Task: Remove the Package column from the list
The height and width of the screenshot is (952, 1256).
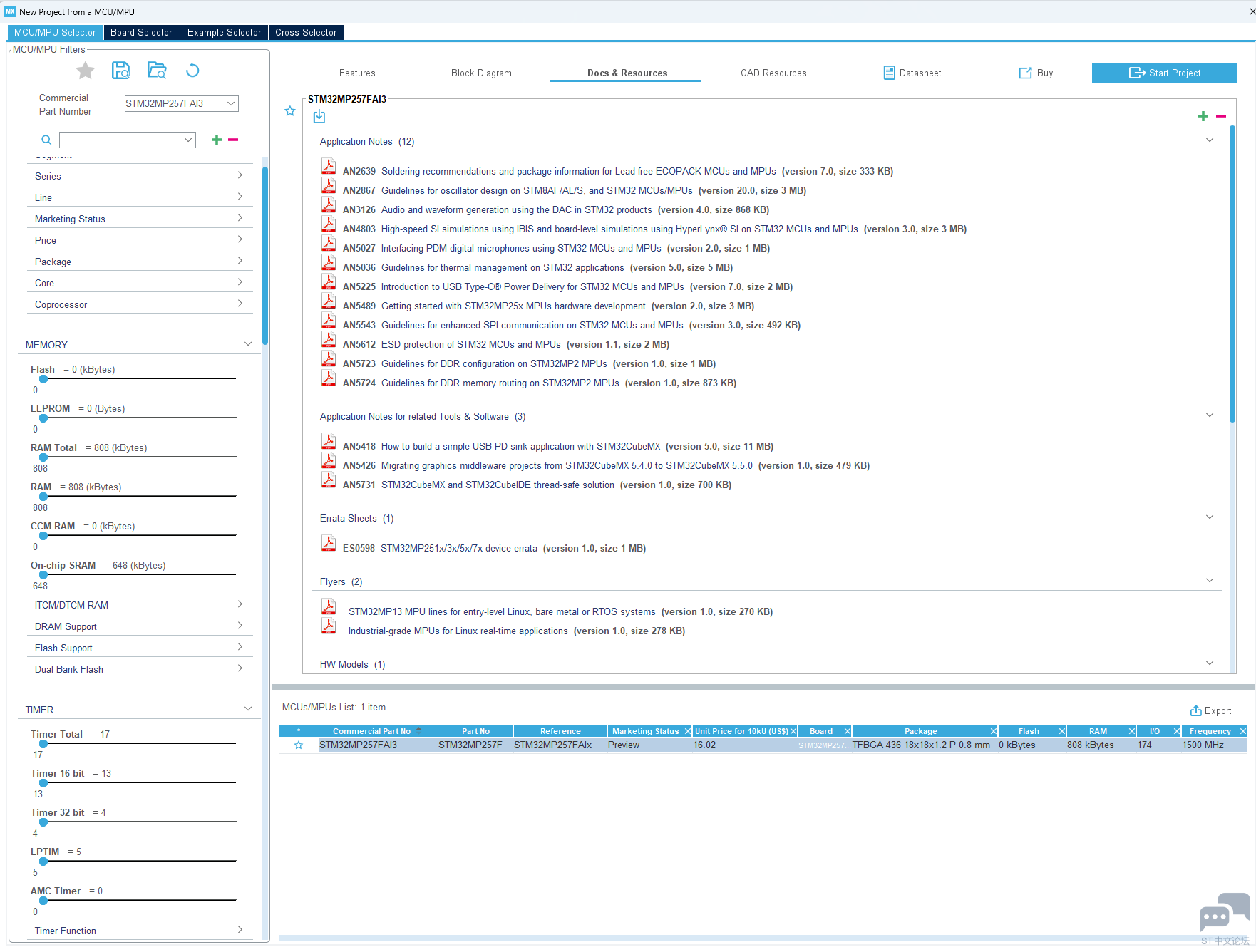Action: click(994, 731)
